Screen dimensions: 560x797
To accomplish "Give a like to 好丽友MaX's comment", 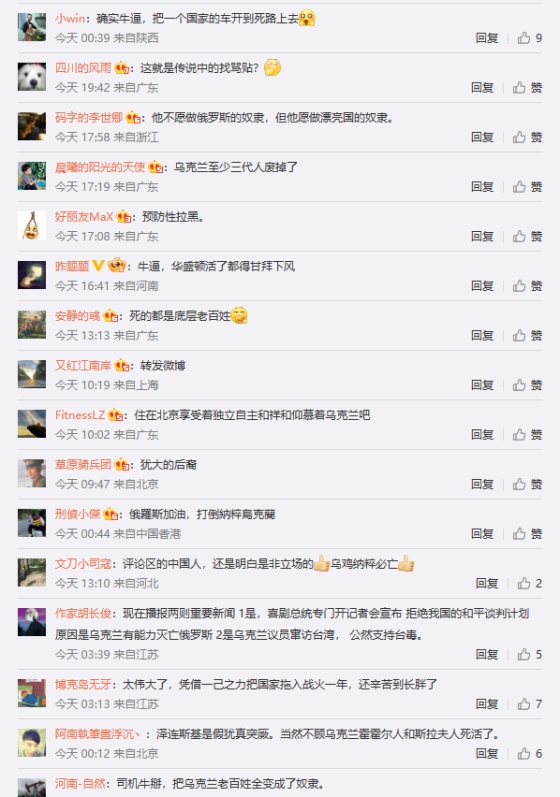I will tap(527, 236).
